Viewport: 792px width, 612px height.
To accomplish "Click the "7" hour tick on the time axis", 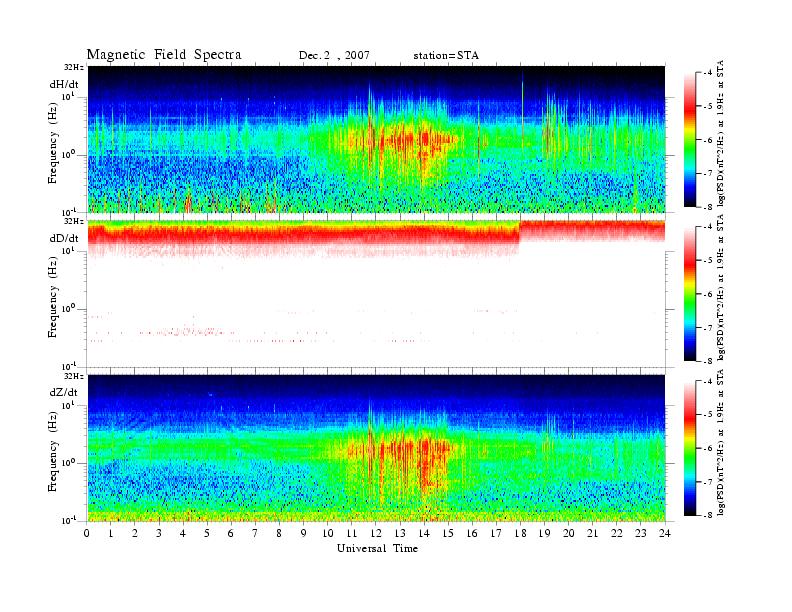I will tap(256, 533).
